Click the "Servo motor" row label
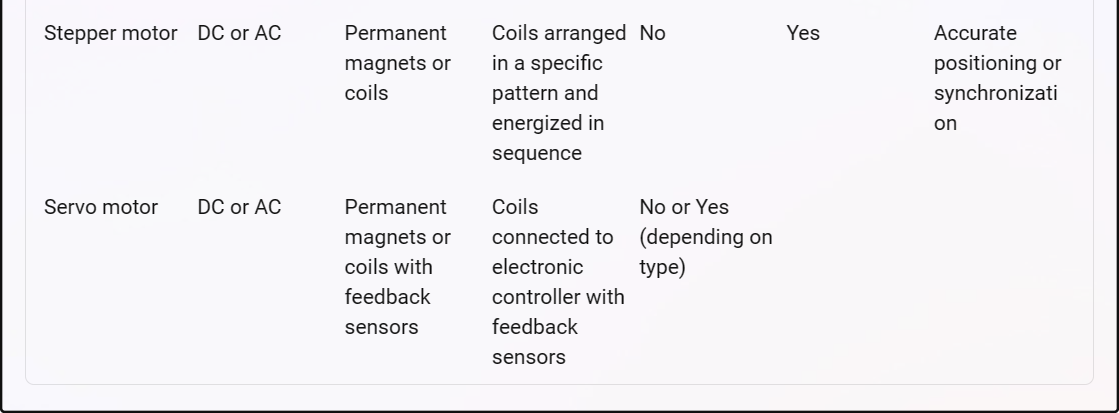Viewport: 1119px width, 413px height. coord(101,208)
